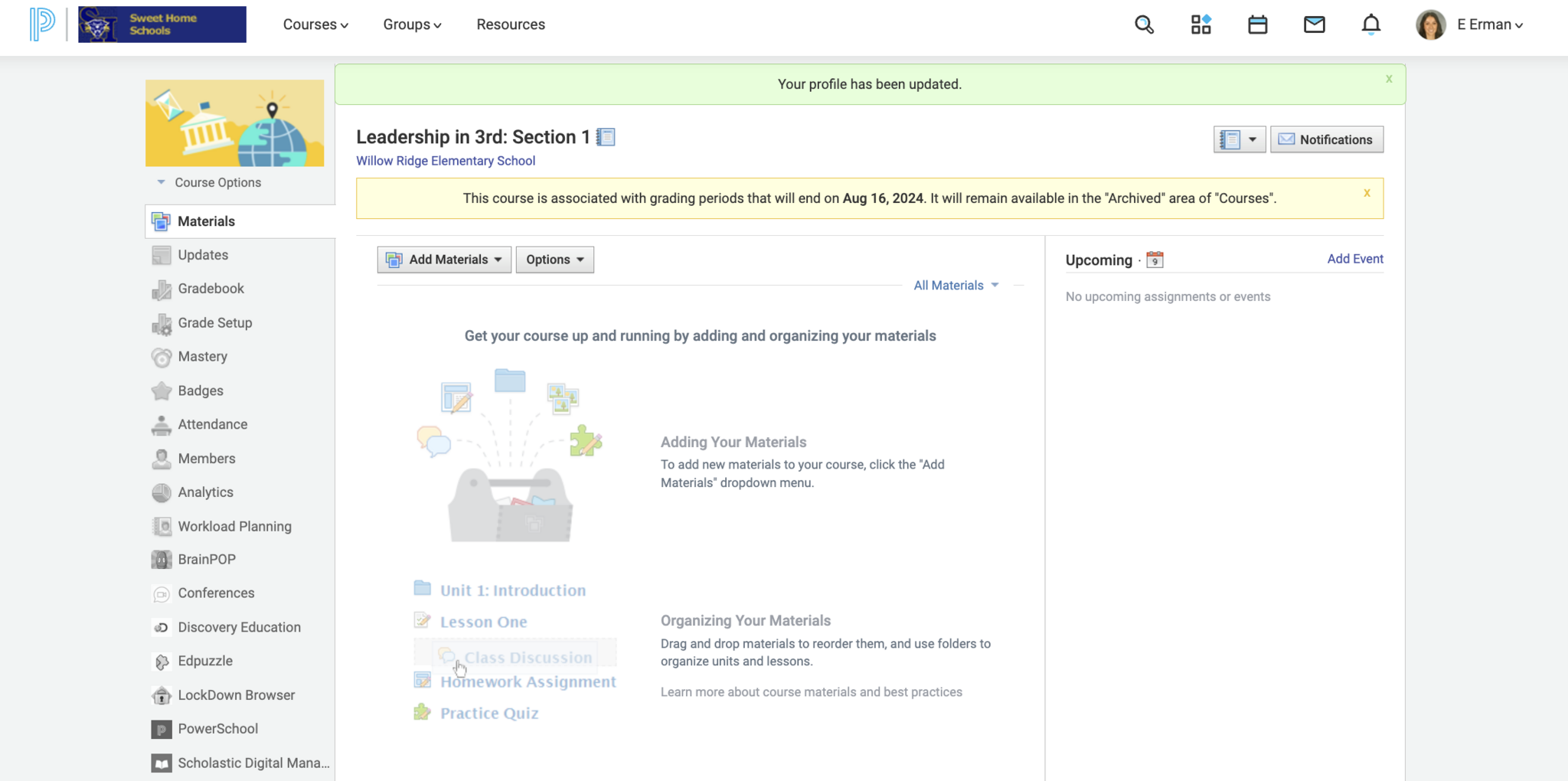Screen dimensions: 1568x781
Task: Open Gradebook in the sidebar
Action: [211, 289]
